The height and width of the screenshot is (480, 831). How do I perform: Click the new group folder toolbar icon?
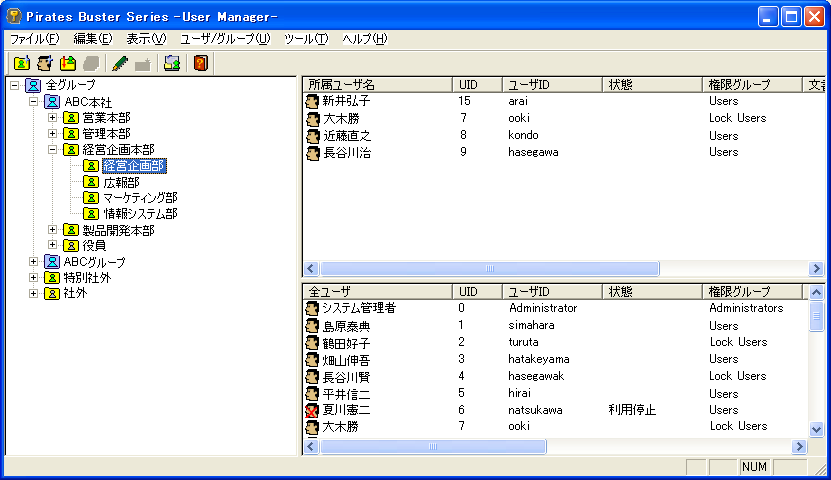[x=22, y=63]
